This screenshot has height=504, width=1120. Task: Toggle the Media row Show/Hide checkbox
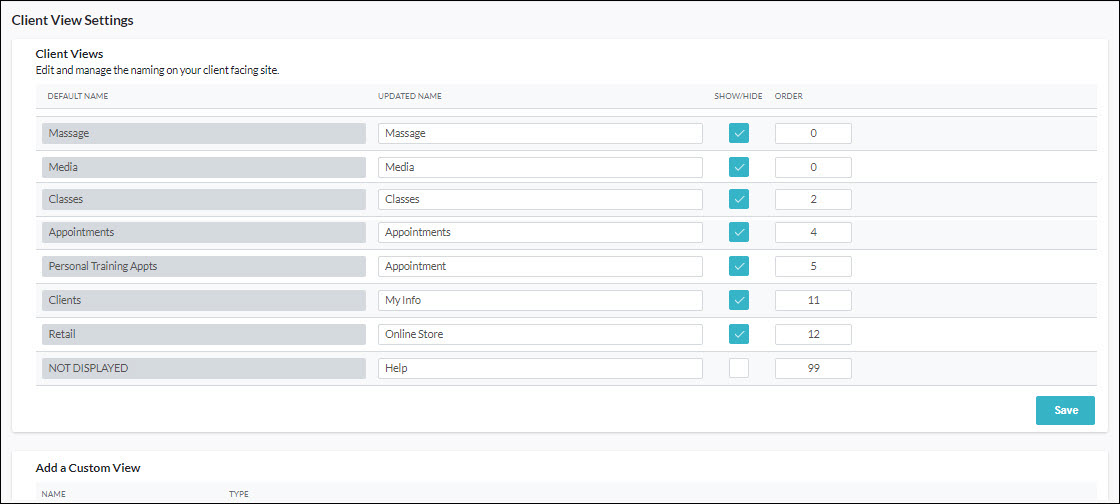[x=739, y=167]
